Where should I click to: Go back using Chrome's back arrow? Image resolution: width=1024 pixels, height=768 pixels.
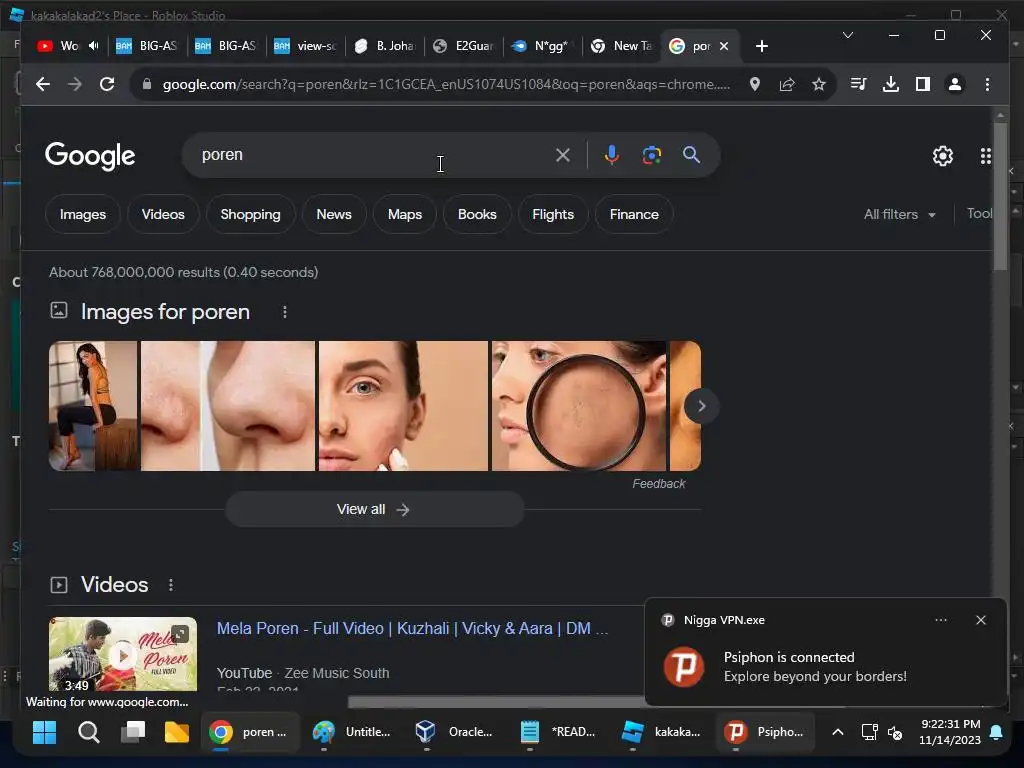pyautogui.click(x=43, y=84)
